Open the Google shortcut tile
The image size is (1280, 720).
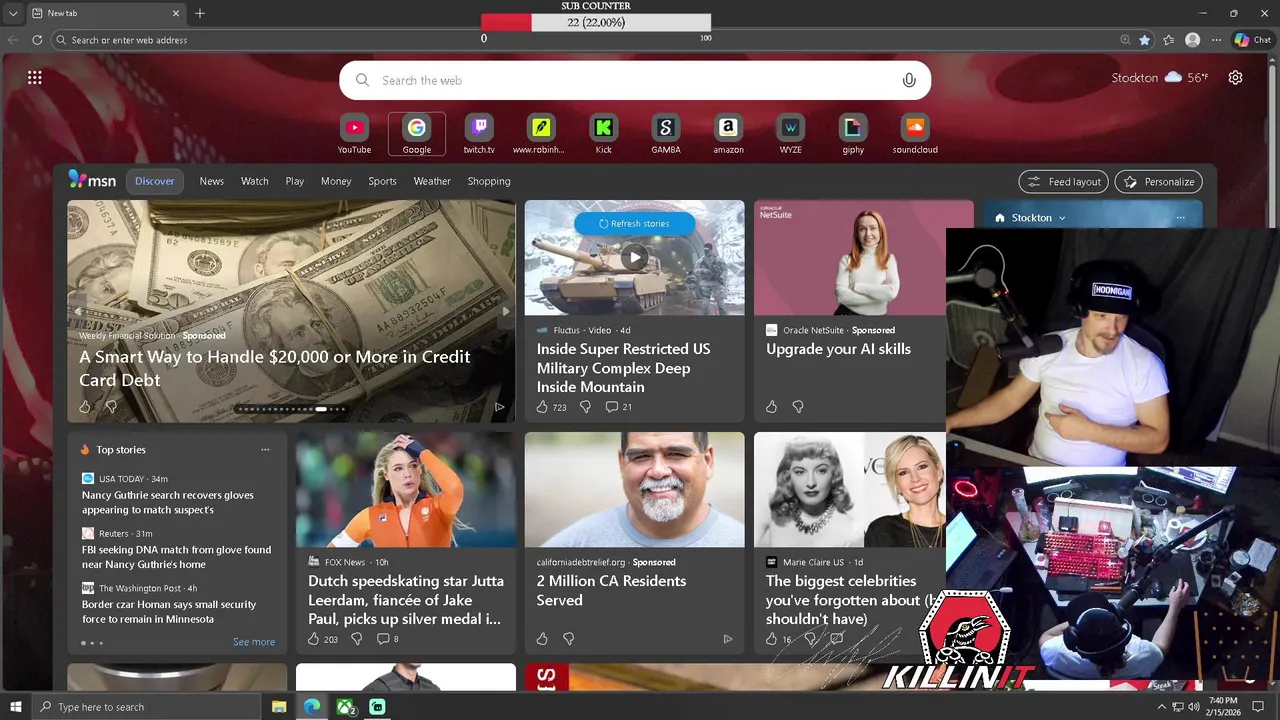(417, 134)
